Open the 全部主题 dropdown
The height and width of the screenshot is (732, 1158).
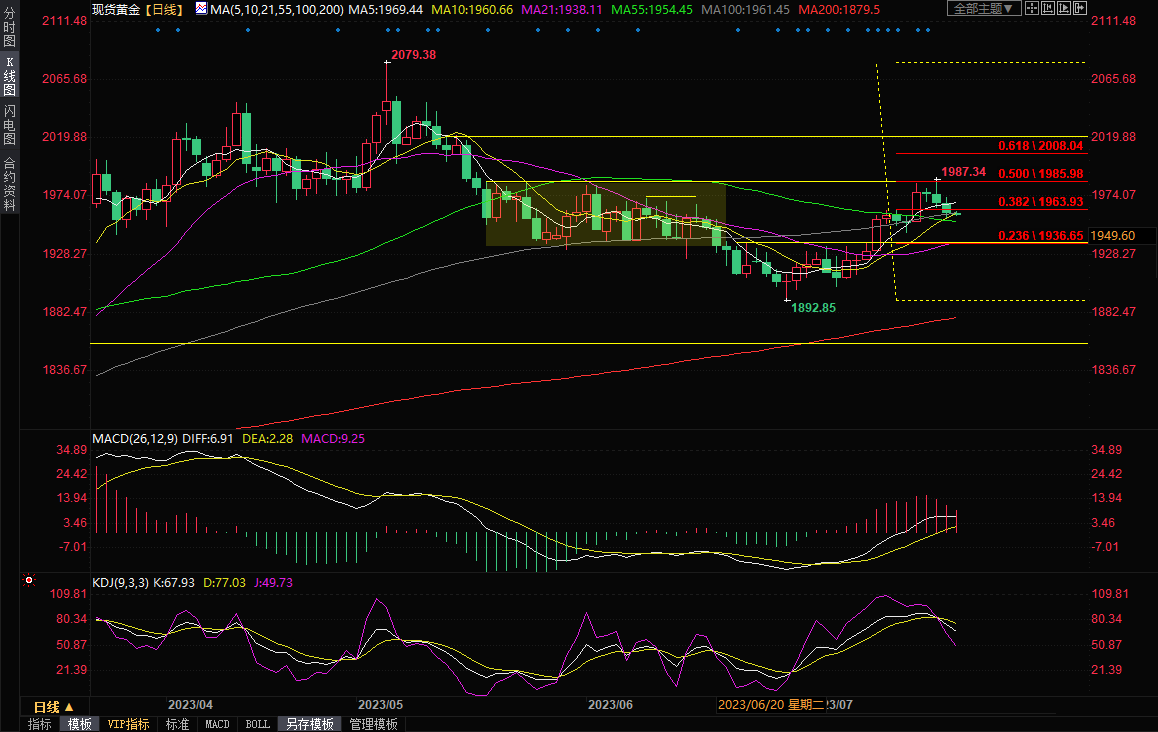[983, 9]
